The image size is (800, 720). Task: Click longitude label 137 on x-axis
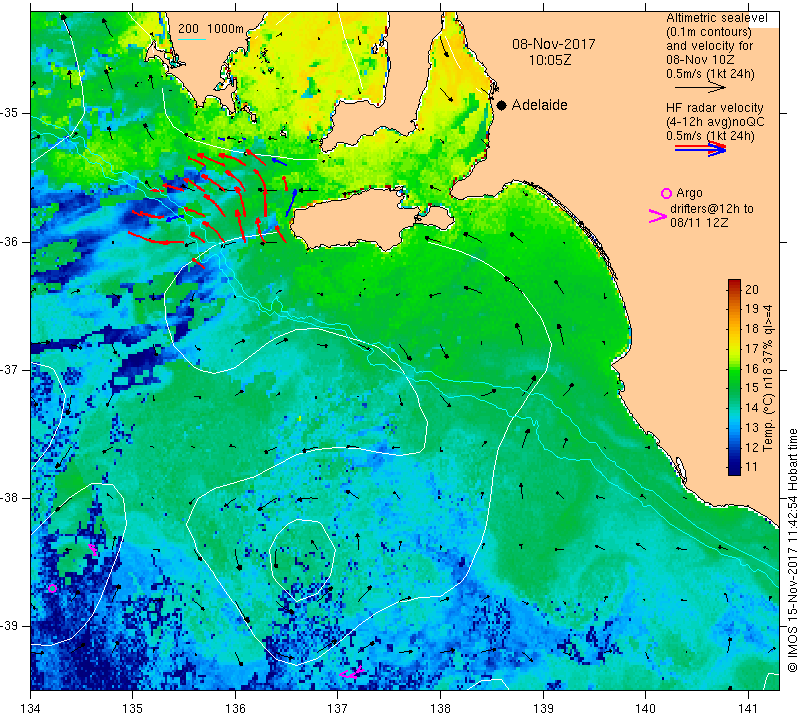coord(338,709)
